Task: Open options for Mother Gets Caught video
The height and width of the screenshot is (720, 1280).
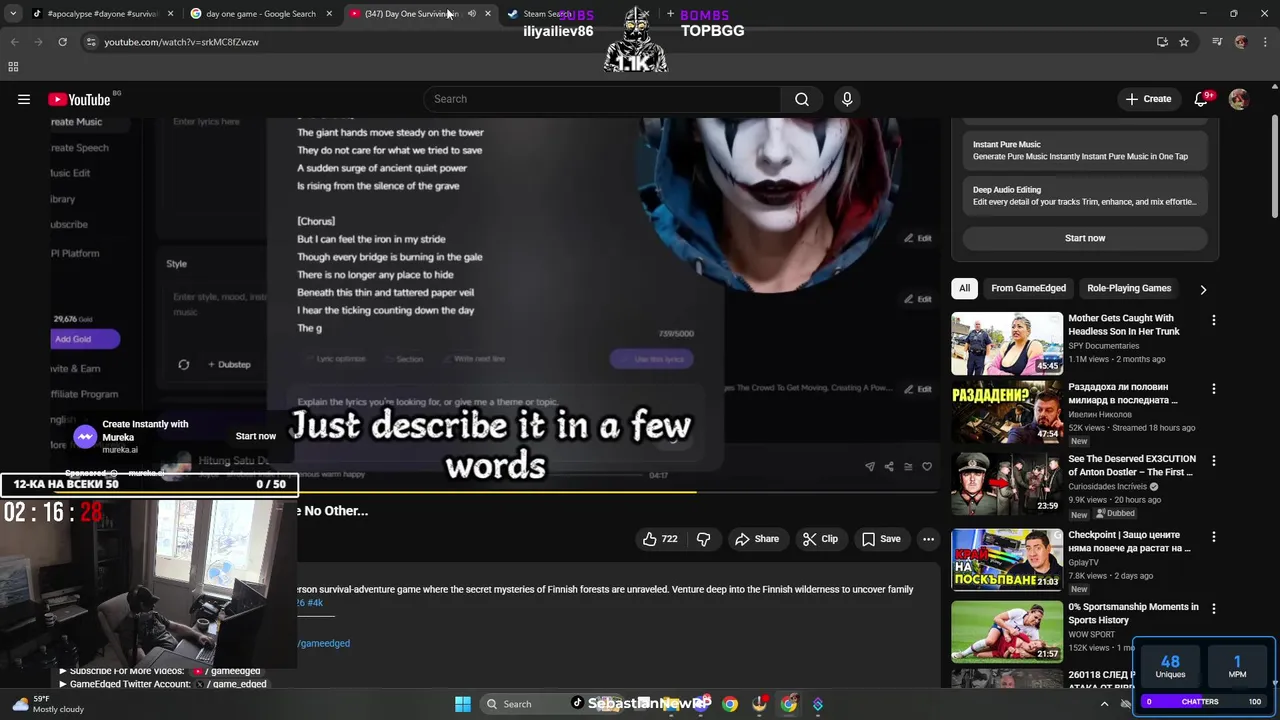Action: (1214, 320)
